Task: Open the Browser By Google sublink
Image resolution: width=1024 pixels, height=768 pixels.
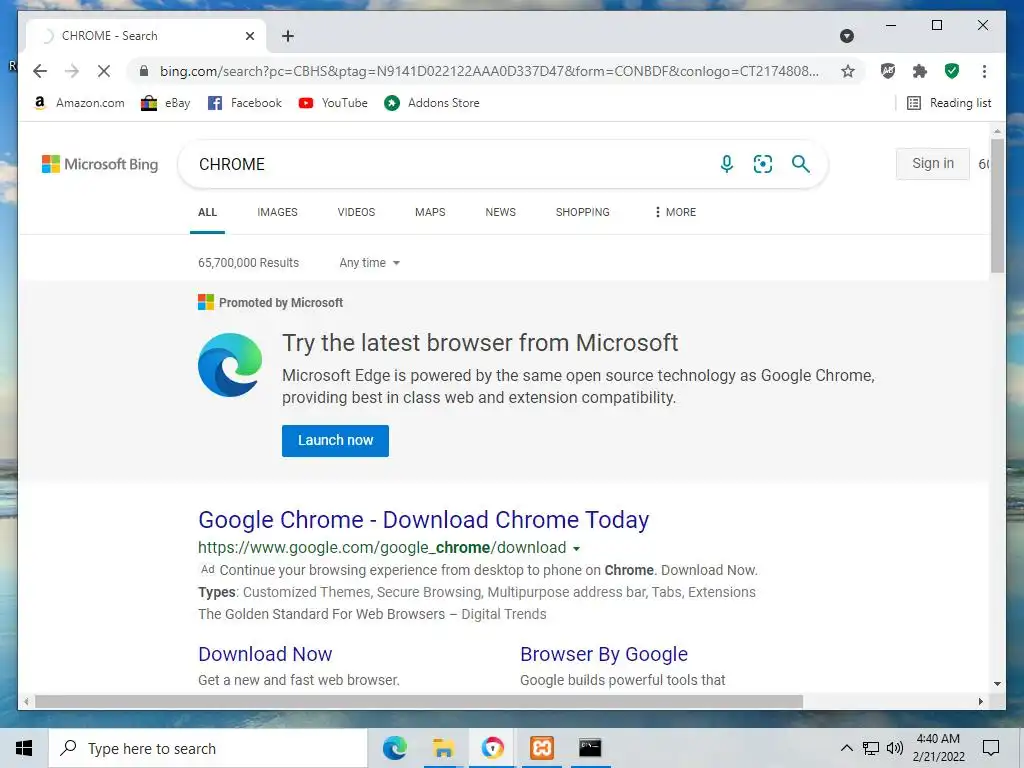Action: point(603,654)
